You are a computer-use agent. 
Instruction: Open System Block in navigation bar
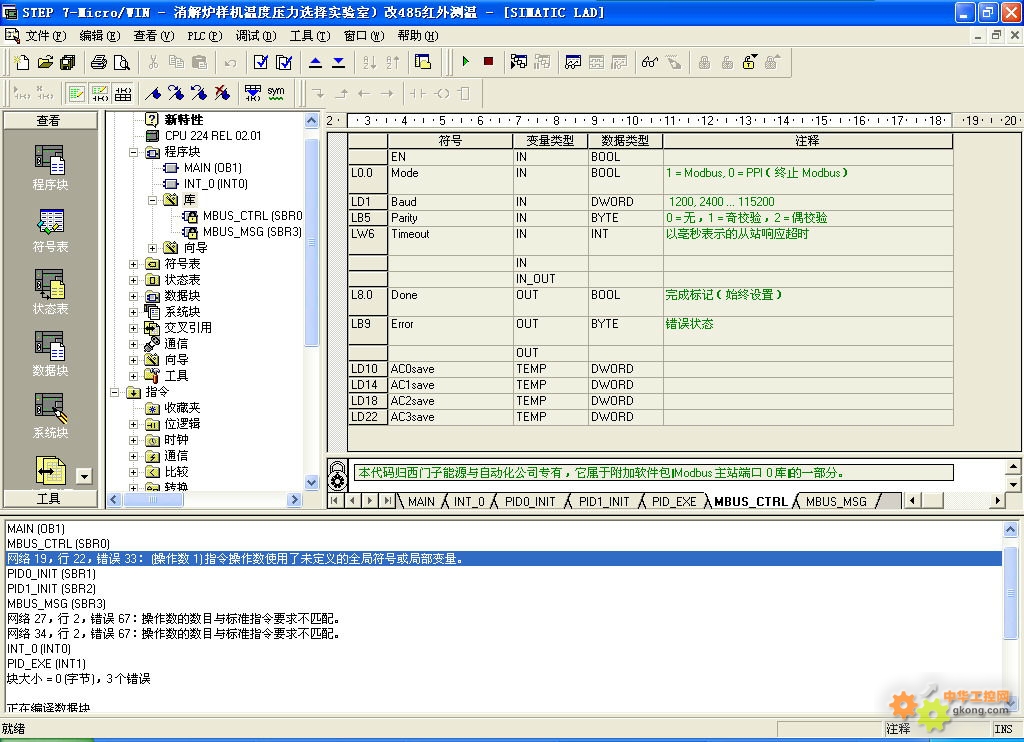click(50, 415)
